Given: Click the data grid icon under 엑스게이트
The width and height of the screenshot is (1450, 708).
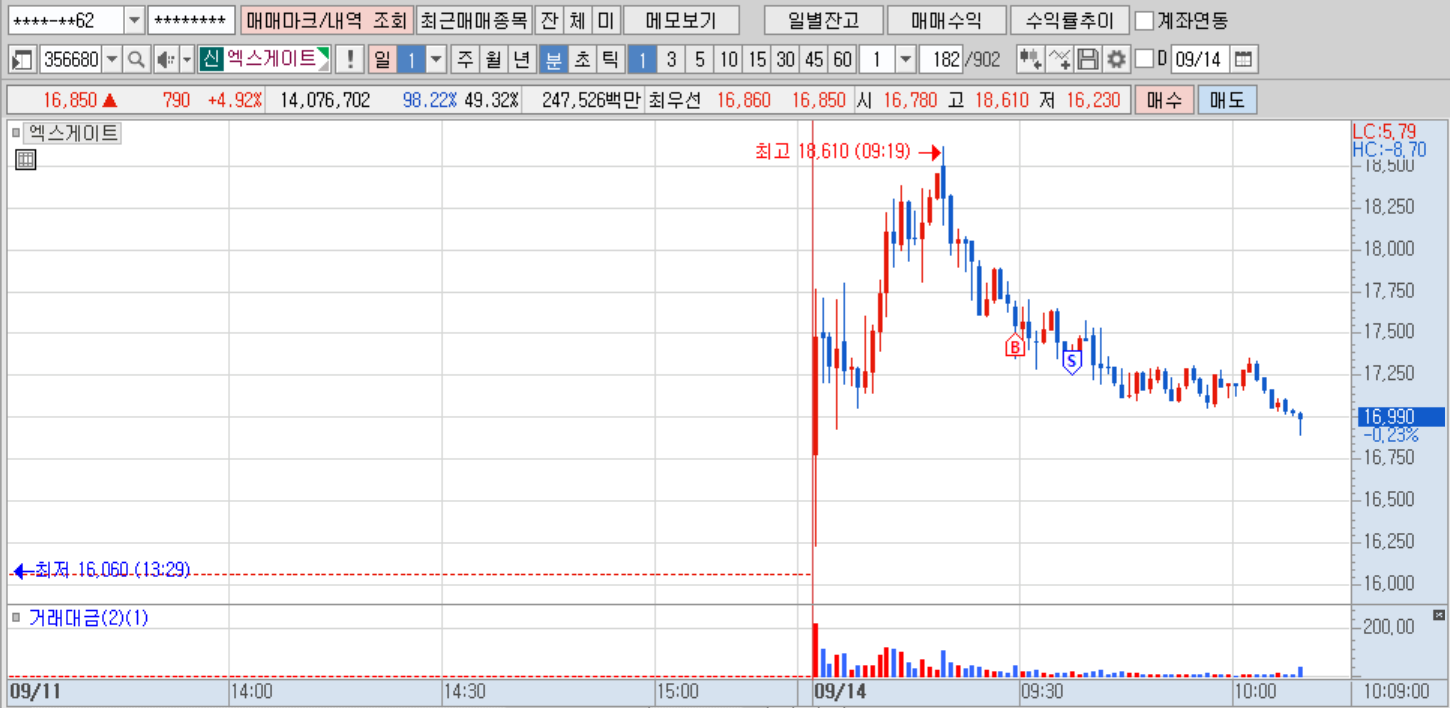Looking at the screenshot, I should point(26,159).
